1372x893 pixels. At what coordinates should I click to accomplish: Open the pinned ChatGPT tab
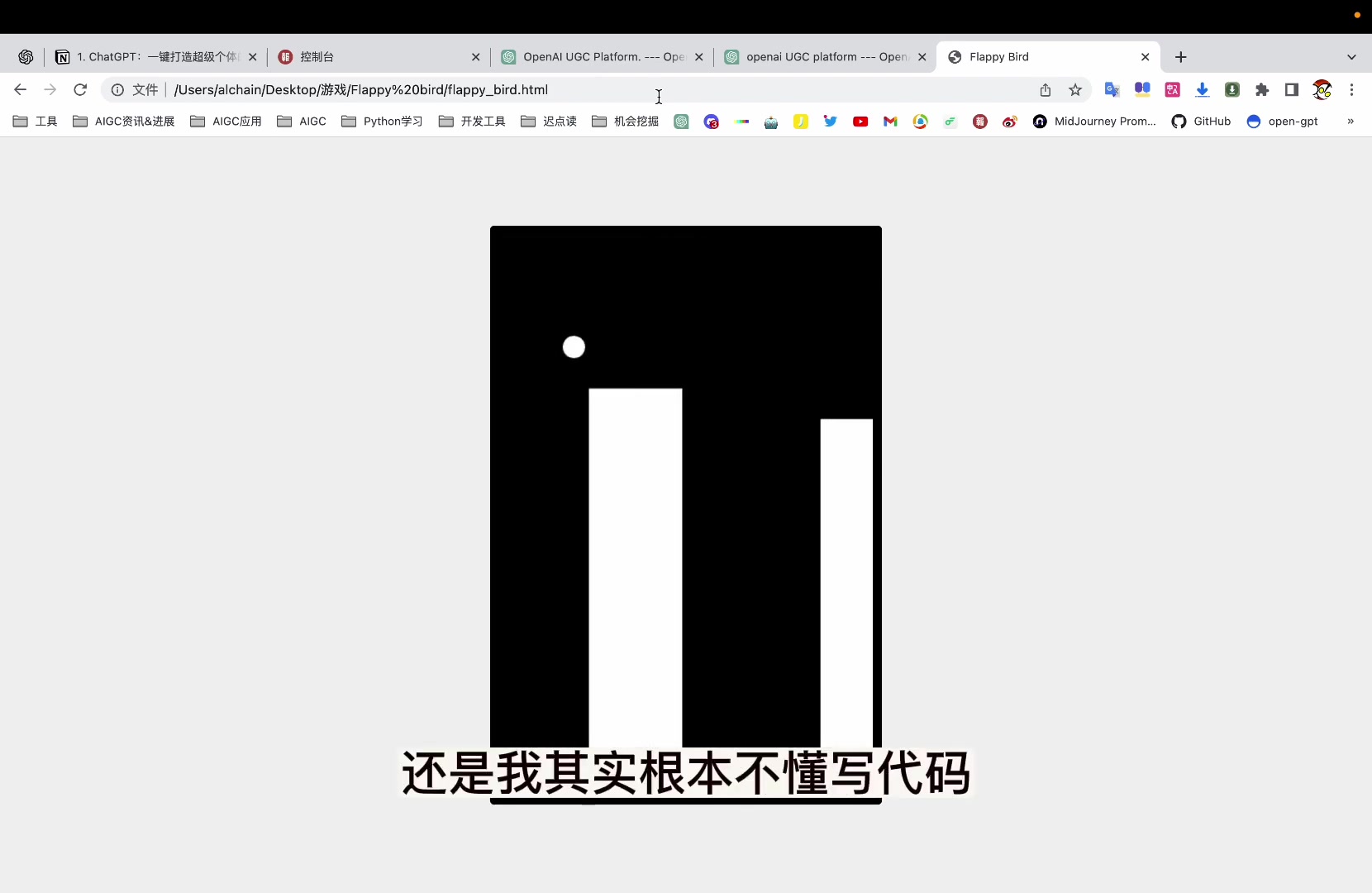click(x=26, y=57)
